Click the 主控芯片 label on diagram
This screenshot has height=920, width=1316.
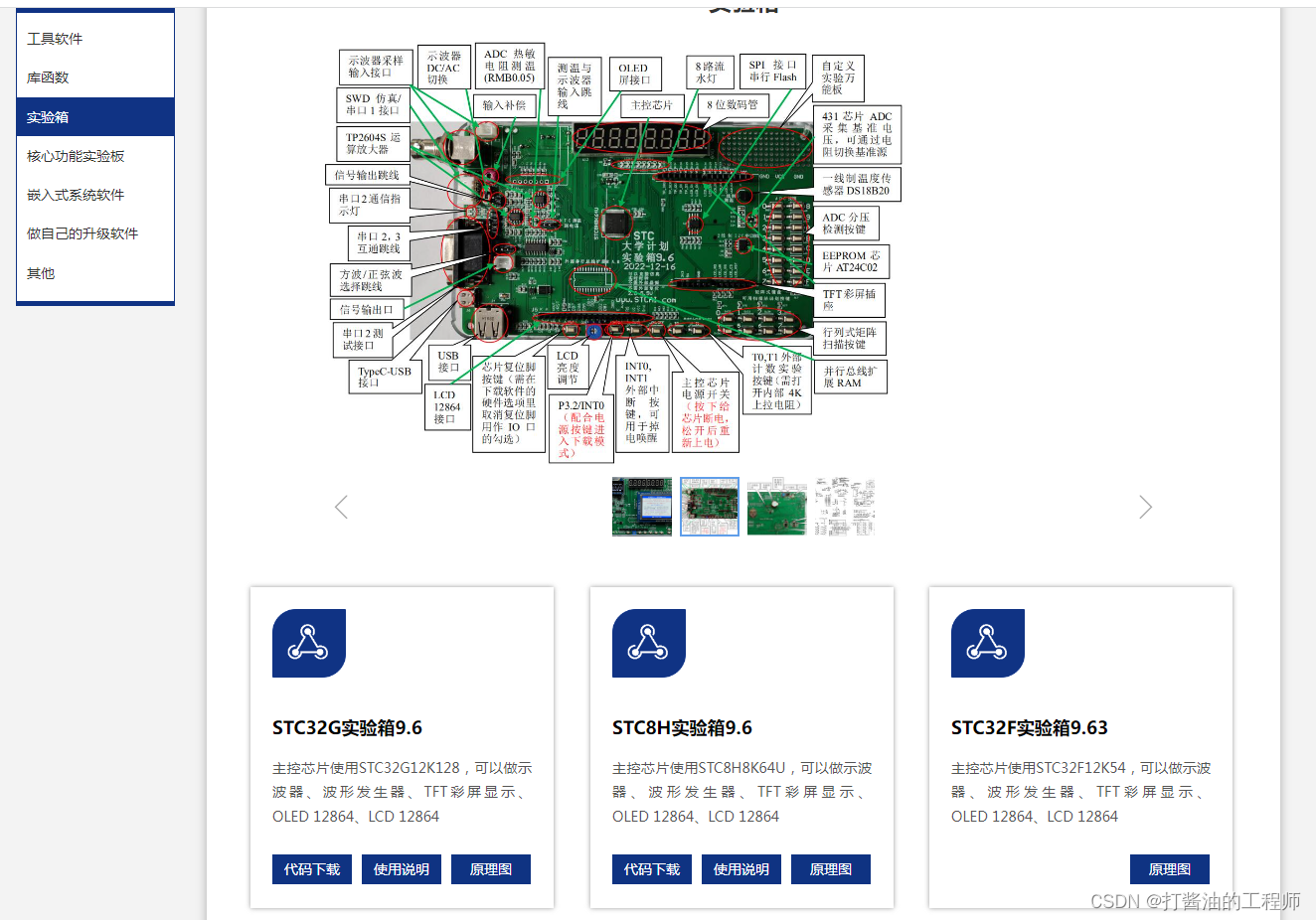click(652, 104)
